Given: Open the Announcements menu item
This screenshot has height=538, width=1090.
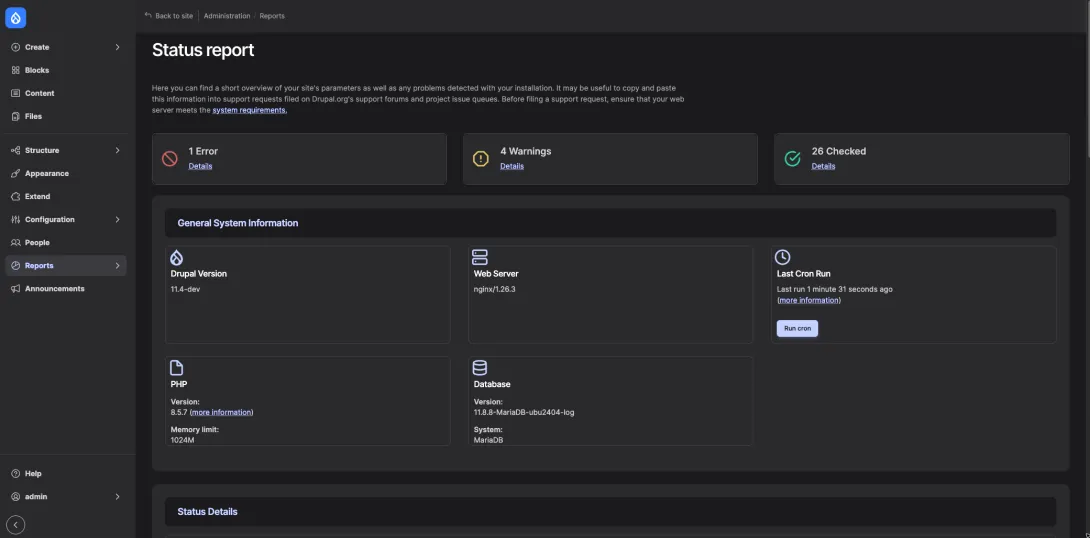Looking at the screenshot, I should pyautogui.click(x=66, y=288).
